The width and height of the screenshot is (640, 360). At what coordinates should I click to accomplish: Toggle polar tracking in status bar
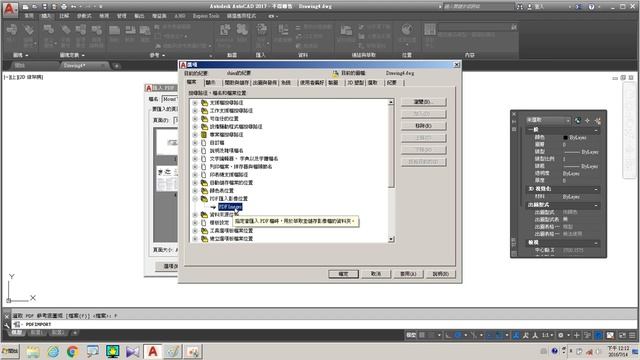tap(458, 335)
